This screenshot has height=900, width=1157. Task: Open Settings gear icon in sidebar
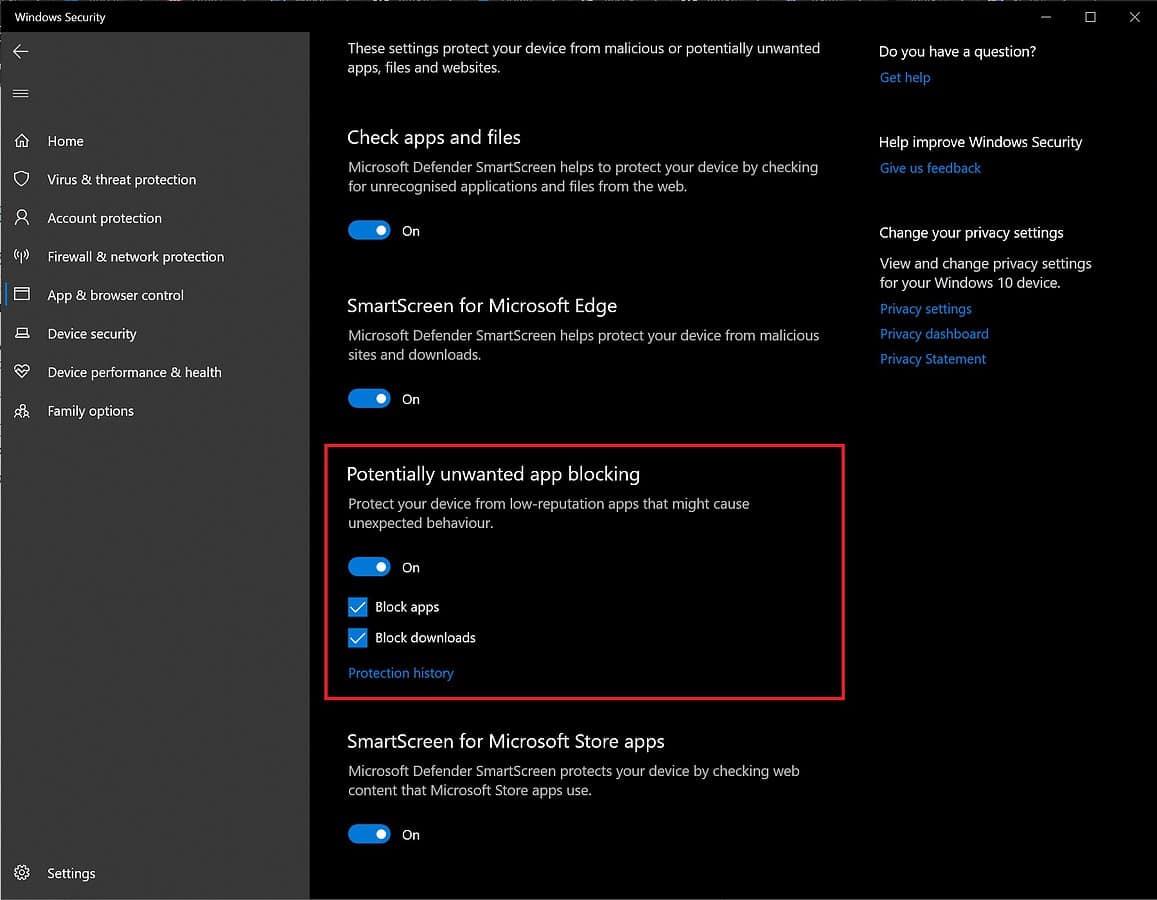point(22,873)
